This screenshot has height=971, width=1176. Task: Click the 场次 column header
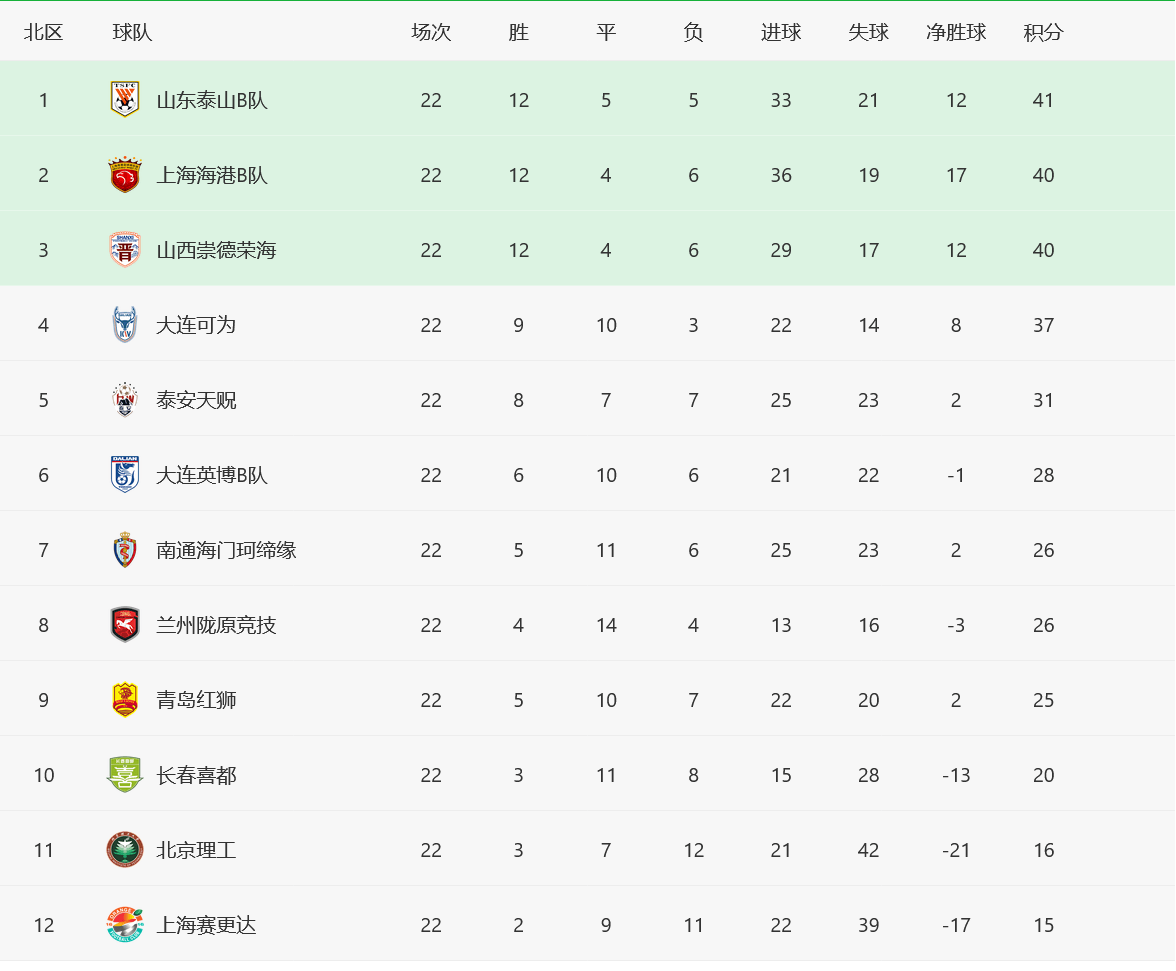(430, 32)
